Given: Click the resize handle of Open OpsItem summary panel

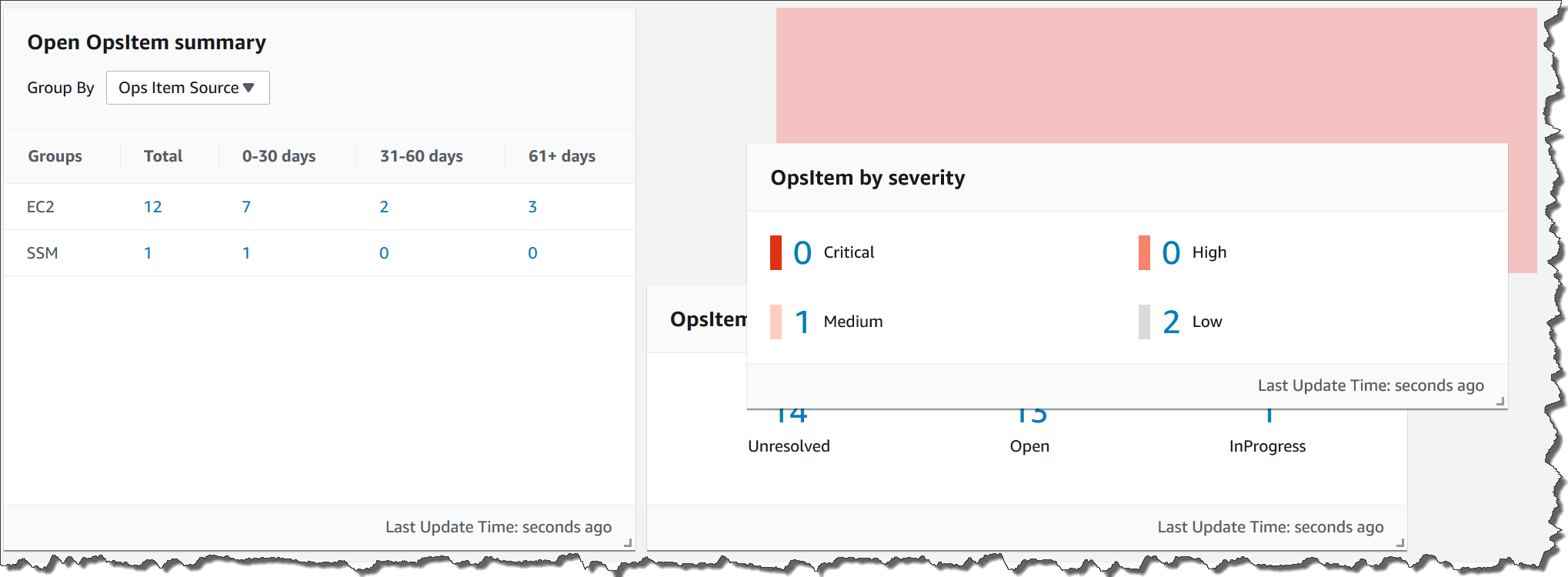Looking at the screenshot, I should click(x=627, y=542).
